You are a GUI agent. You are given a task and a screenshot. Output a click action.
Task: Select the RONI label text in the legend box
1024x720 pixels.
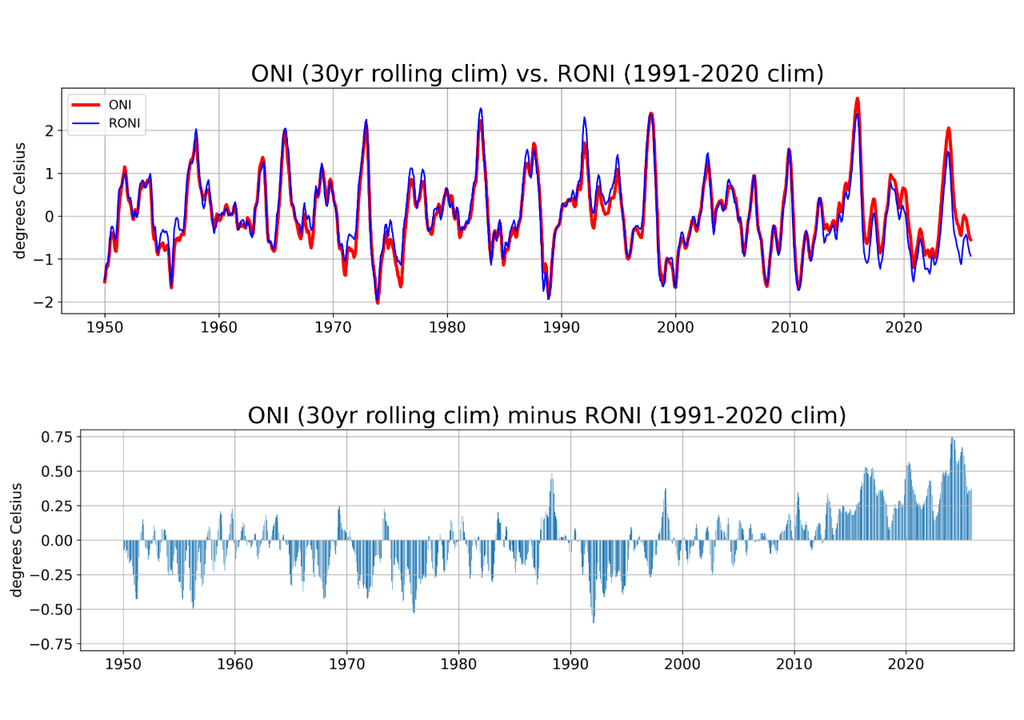tap(123, 122)
